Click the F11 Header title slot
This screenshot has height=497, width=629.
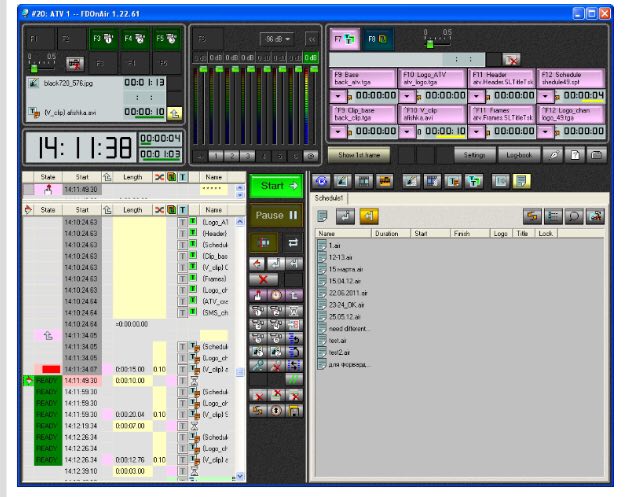tap(501, 78)
